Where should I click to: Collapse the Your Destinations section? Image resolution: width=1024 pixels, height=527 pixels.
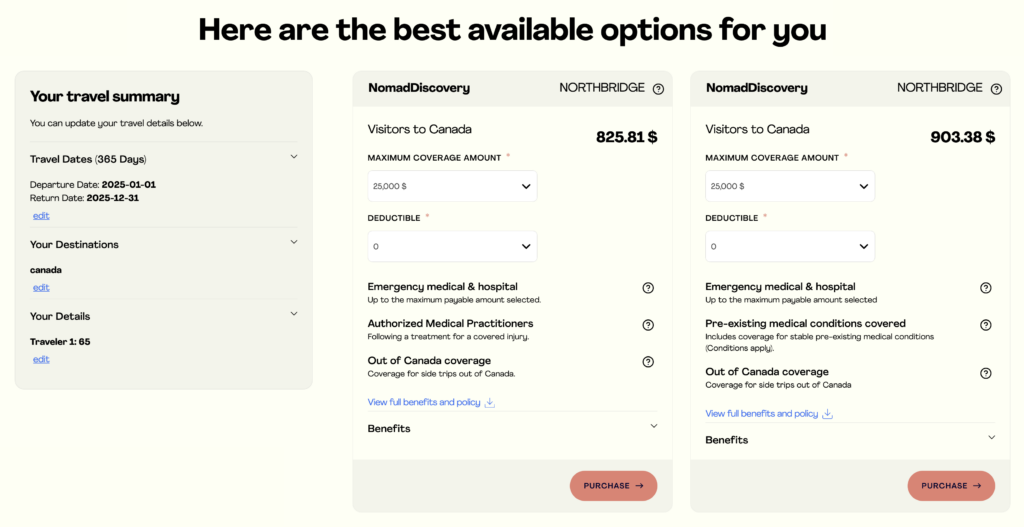click(x=294, y=242)
